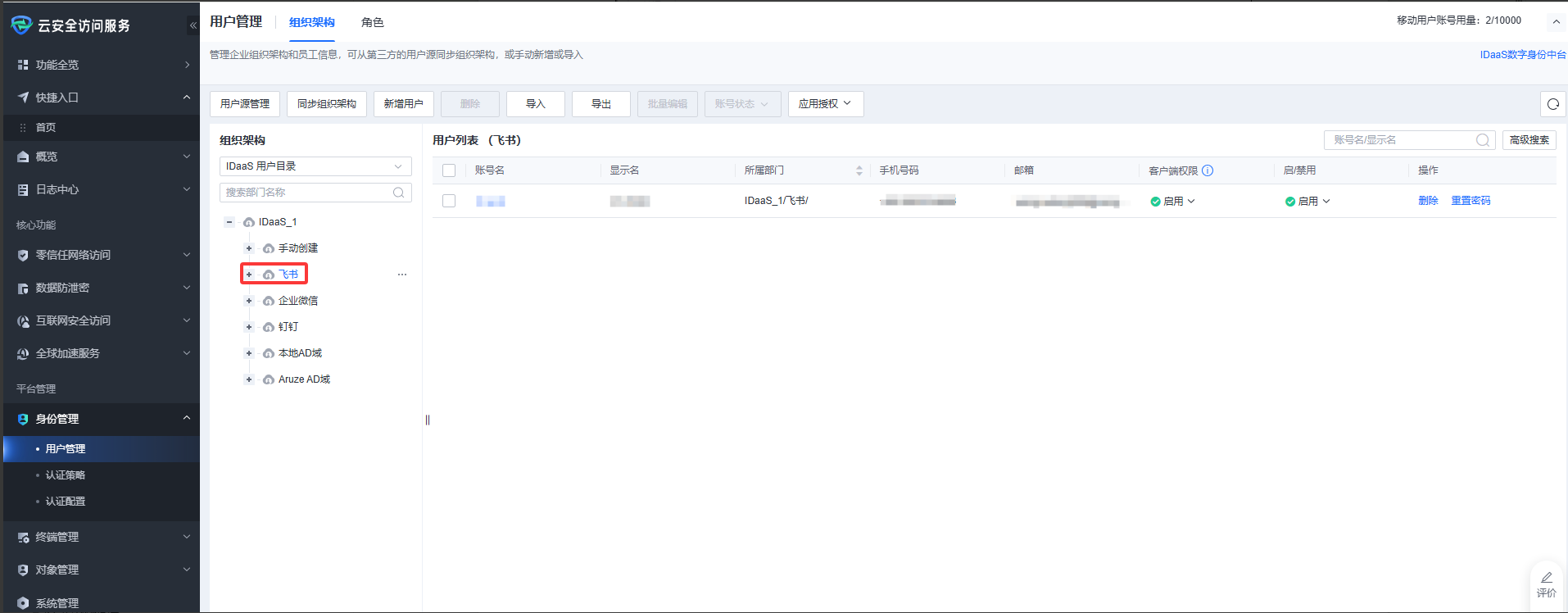Screen dimensions: 1568x613
Task: Click the panel divider resize handle
Action: [427, 420]
